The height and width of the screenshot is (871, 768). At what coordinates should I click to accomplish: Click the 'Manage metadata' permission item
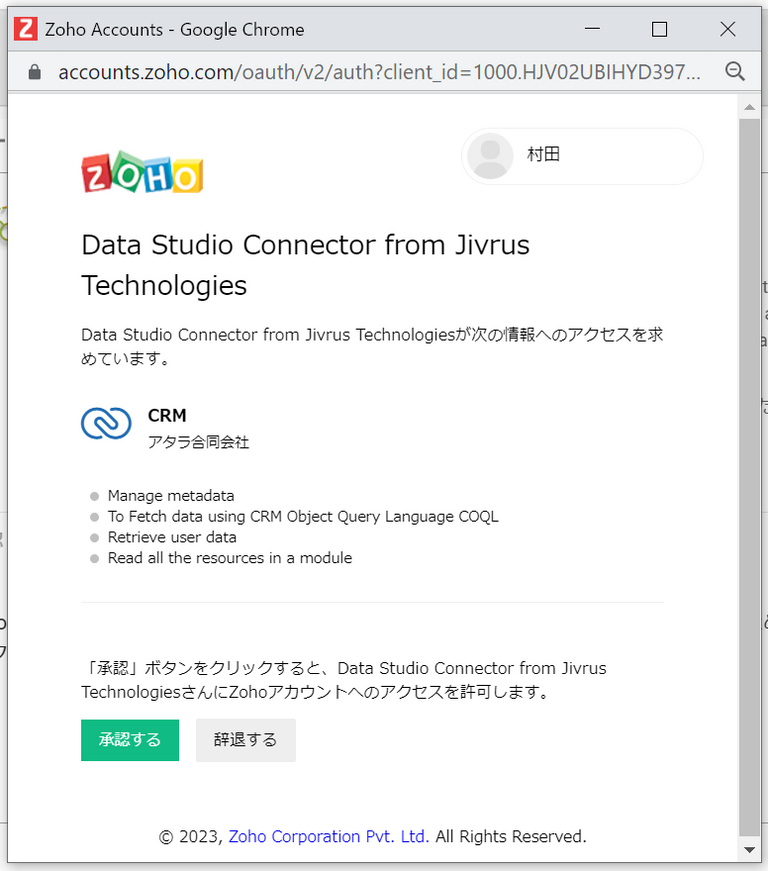171,495
